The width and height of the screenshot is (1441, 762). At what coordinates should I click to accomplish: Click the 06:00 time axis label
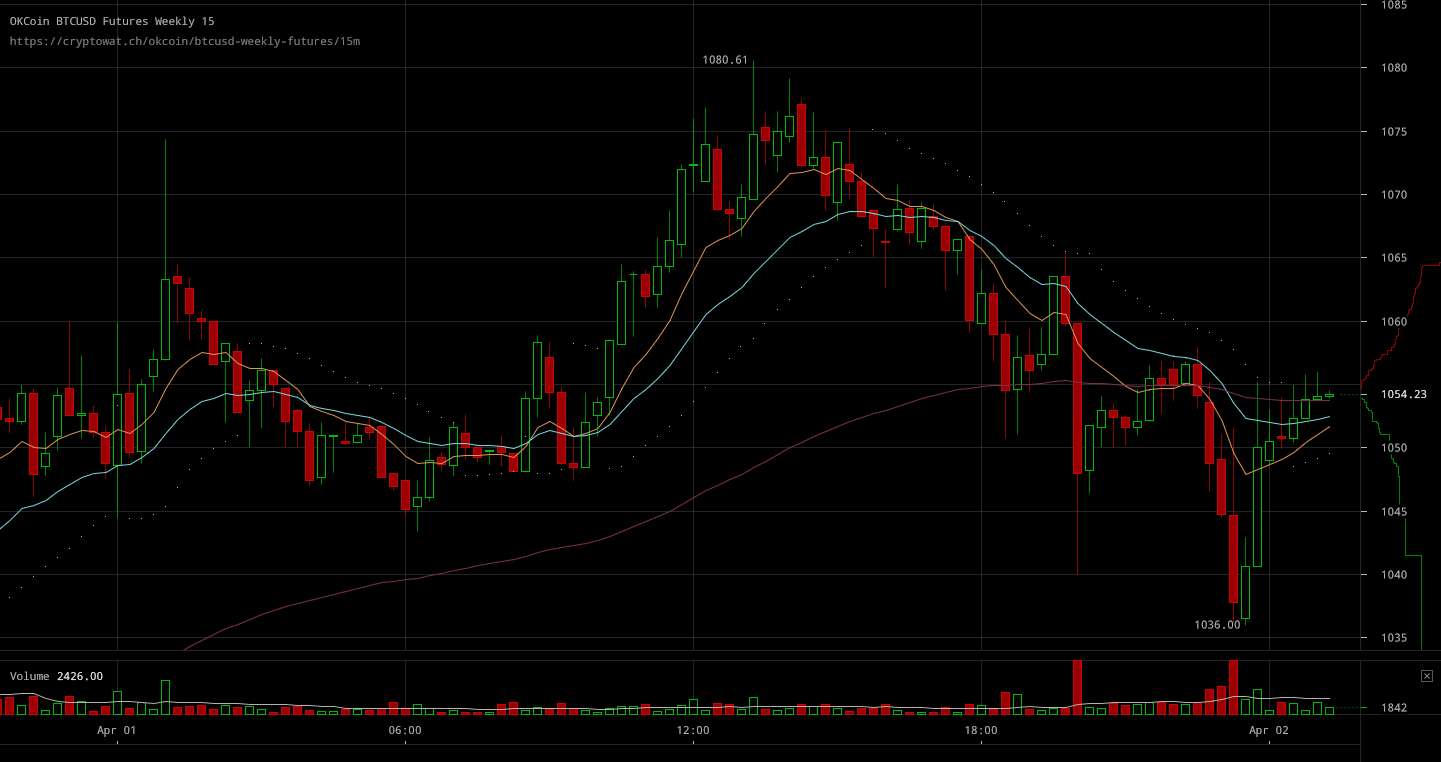[x=405, y=731]
